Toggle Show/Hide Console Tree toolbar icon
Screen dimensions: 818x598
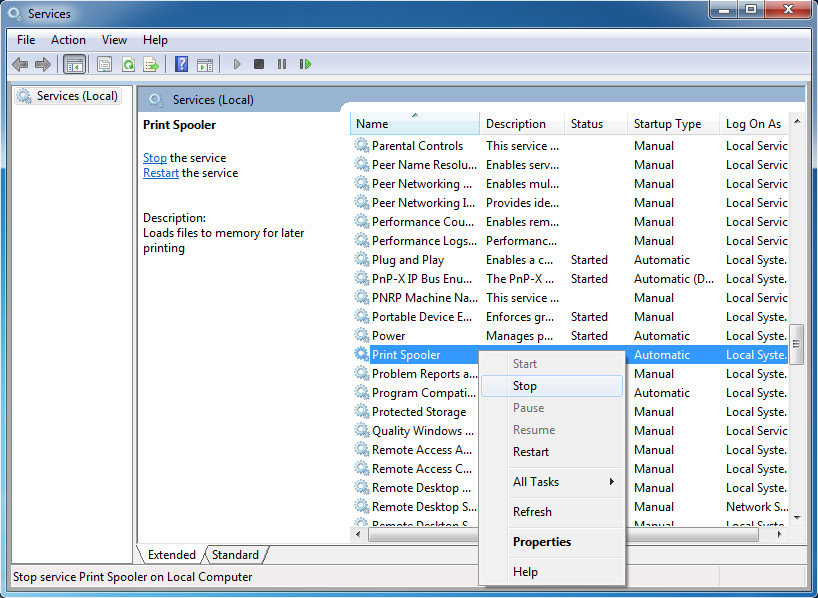(74, 64)
